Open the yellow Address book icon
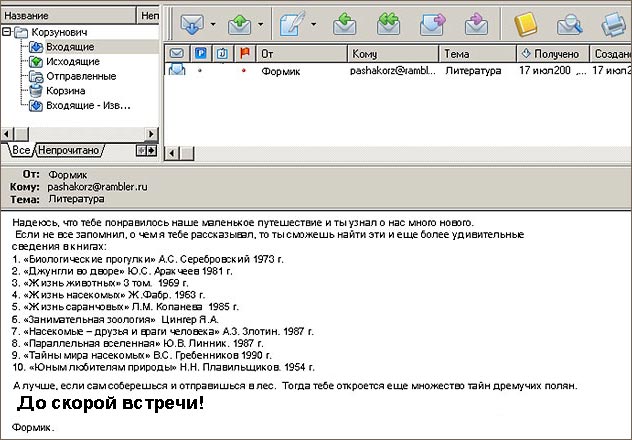Image resolution: width=632 pixels, height=440 pixels. point(527,21)
